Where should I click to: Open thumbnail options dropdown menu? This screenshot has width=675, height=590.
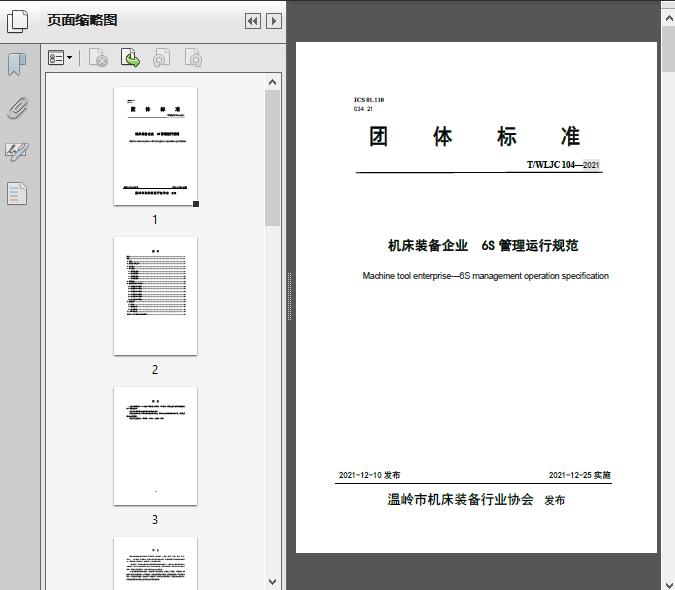(x=60, y=58)
